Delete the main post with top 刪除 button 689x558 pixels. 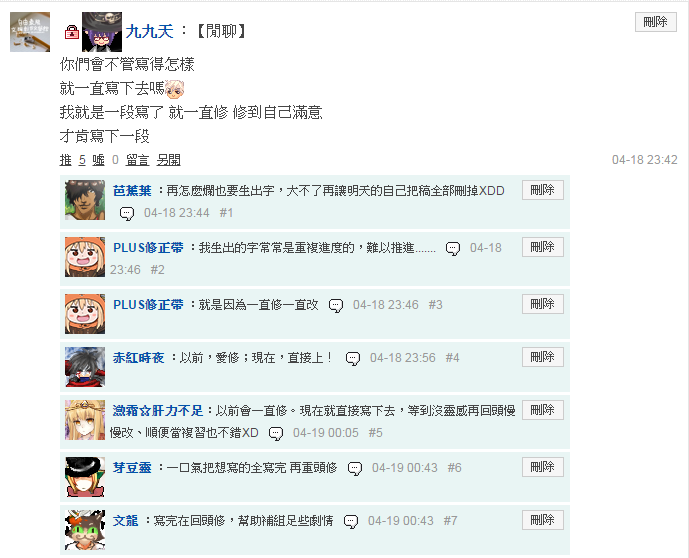pyautogui.click(x=656, y=22)
